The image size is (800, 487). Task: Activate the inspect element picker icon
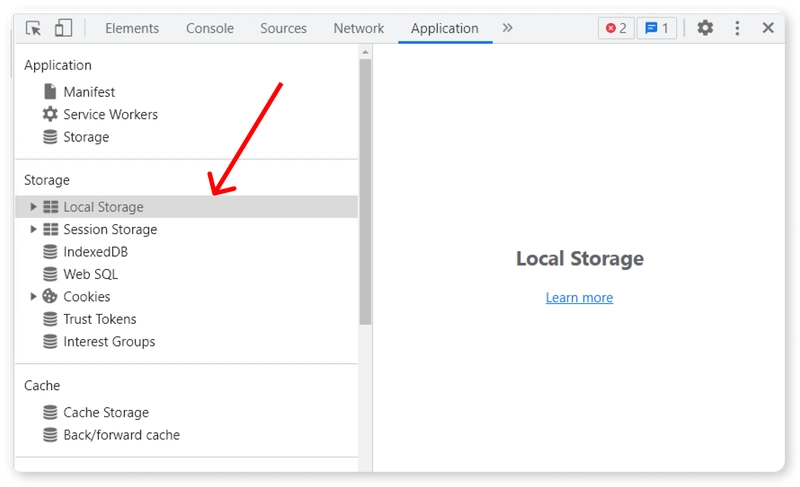pos(34,28)
